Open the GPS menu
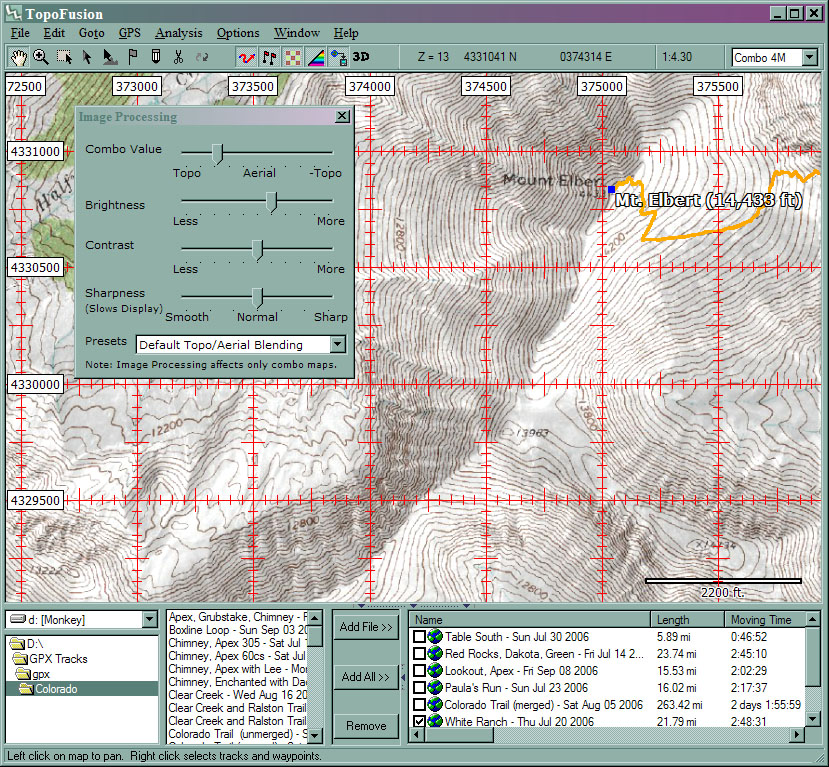829x767 pixels. click(x=129, y=33)
